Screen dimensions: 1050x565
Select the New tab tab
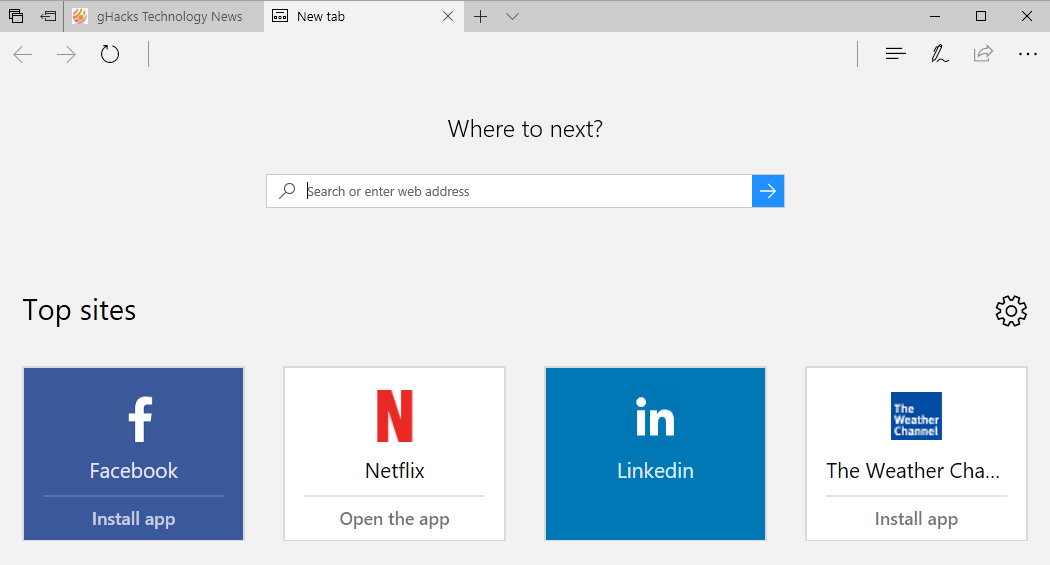(x=364, y=16)
